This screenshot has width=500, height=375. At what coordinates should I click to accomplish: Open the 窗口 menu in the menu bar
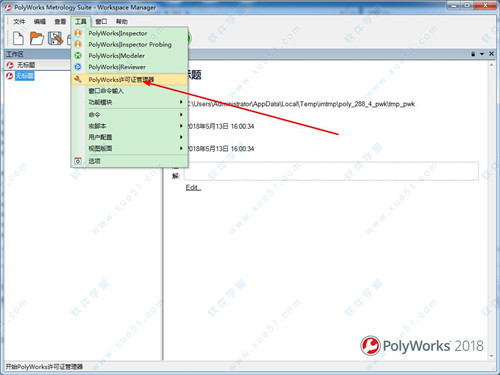[x=101, y=22]
